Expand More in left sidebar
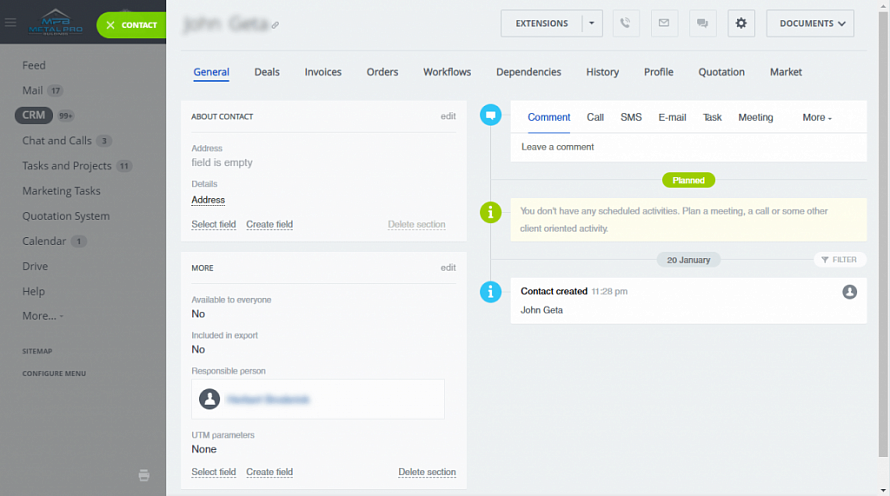This screenshot has width=890, height=496. 42,316
